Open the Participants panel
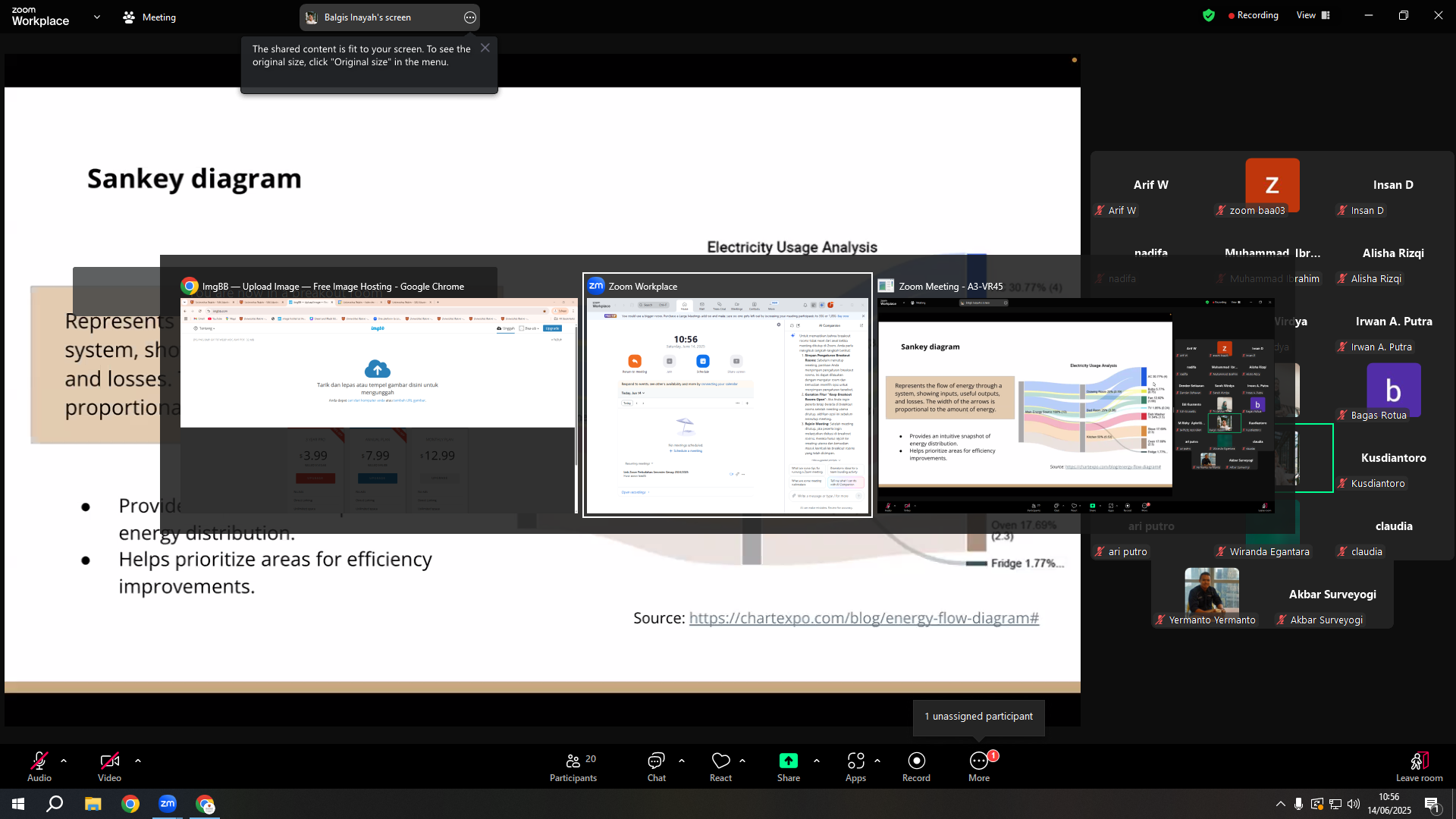Screen dimensions: 1456x819 coord(573,766)
